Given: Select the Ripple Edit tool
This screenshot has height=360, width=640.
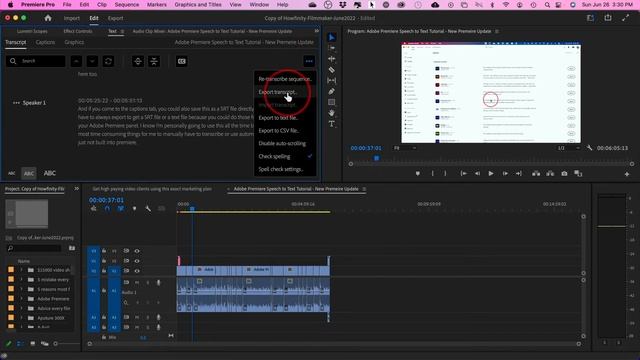Looking at the screenshot, I should pyautogui.click(x=332, y=59).
